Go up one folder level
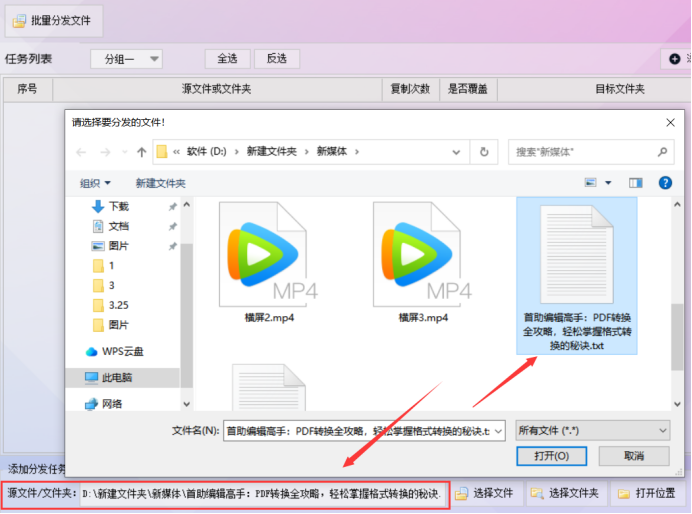The image size is (692, 514). click(141, 153)
